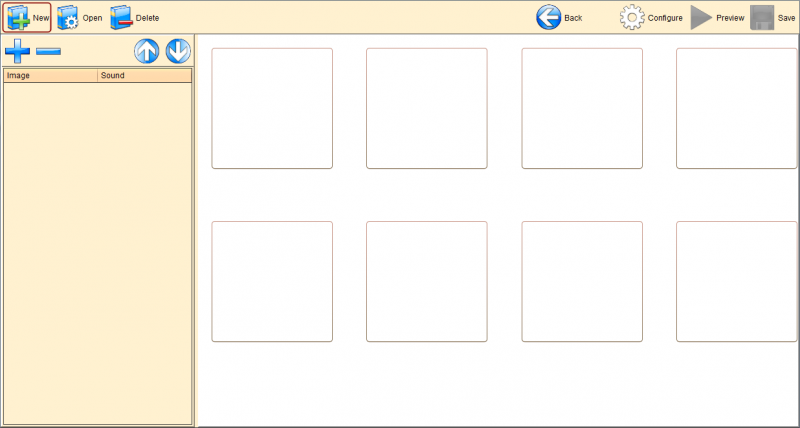
Task: Click the Image column header
Action: point(51,75)
